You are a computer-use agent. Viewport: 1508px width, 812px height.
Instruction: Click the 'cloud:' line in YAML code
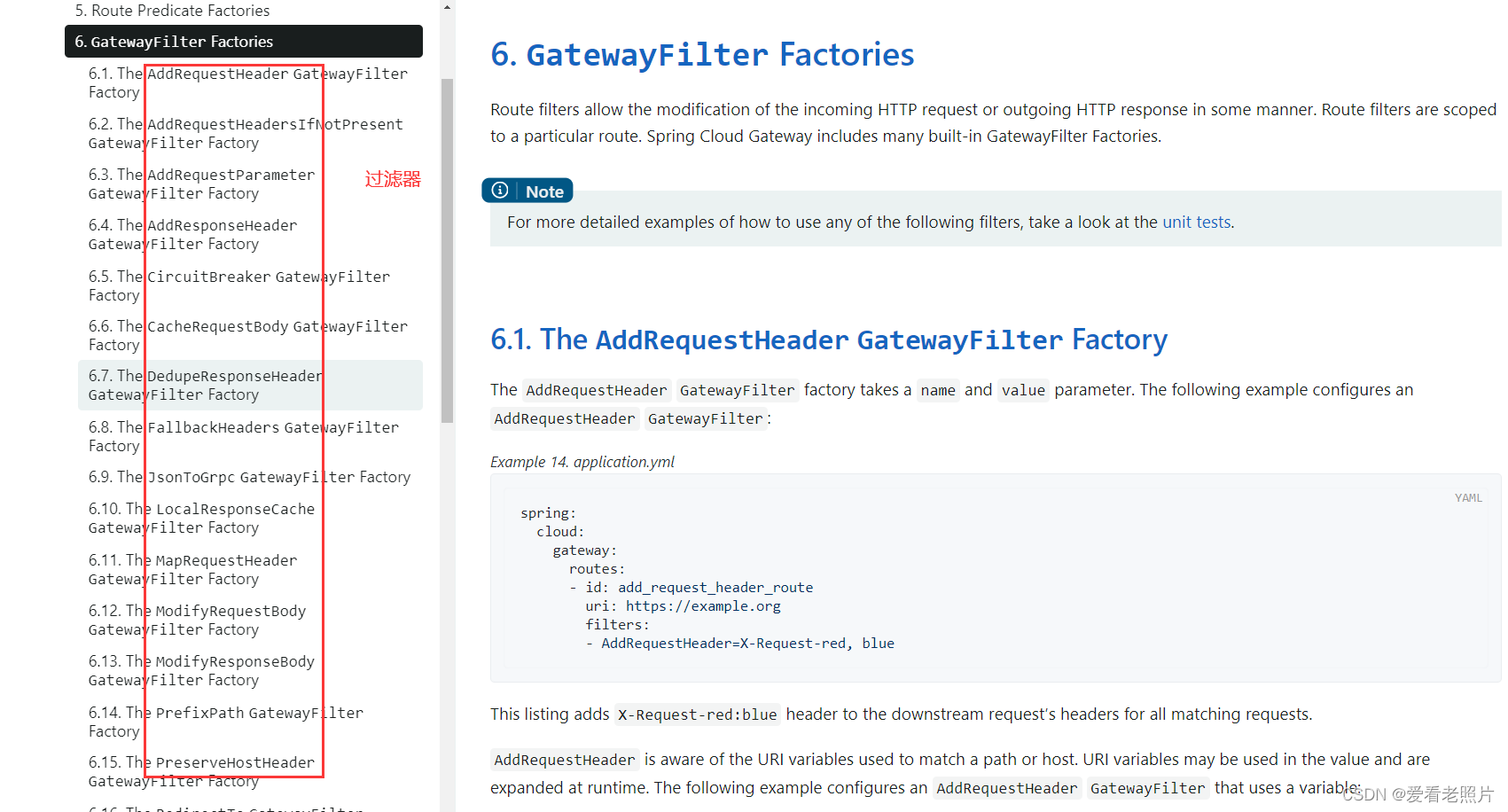560,532
